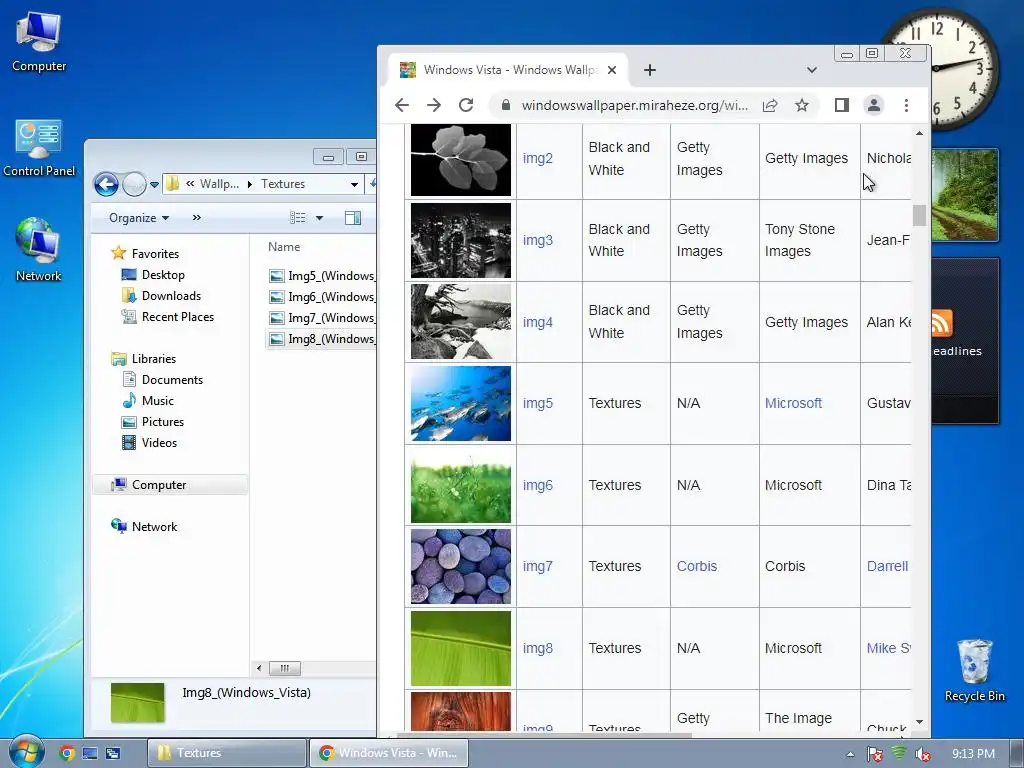Click the img5 fish thumbnail
The image size is (1024, 768).
tap(461, 404)
